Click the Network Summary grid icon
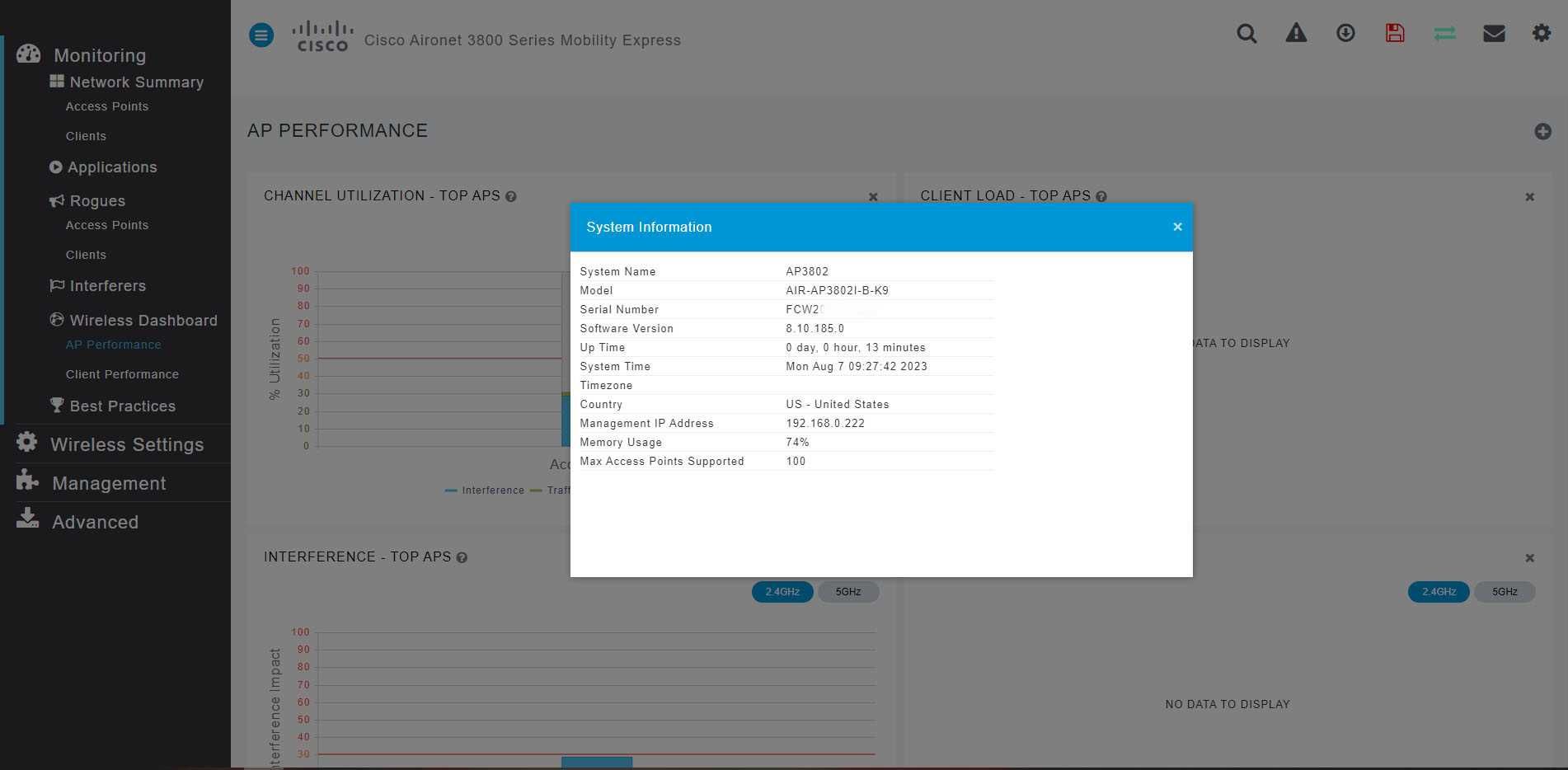 (57, 81)
